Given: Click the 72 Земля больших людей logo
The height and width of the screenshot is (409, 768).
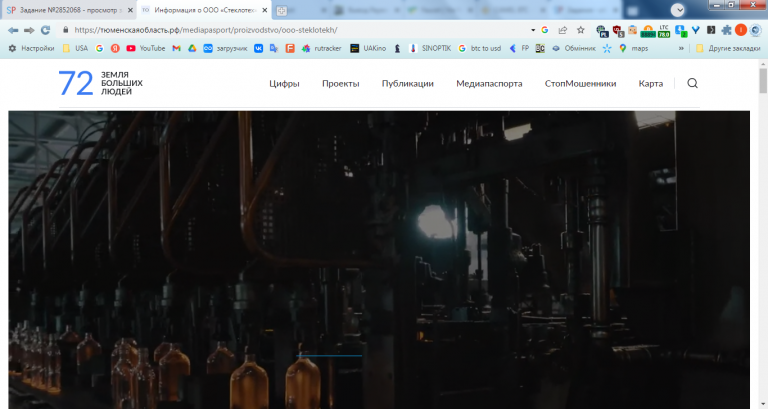Looking at the screenshot, I should click(100, 83).
